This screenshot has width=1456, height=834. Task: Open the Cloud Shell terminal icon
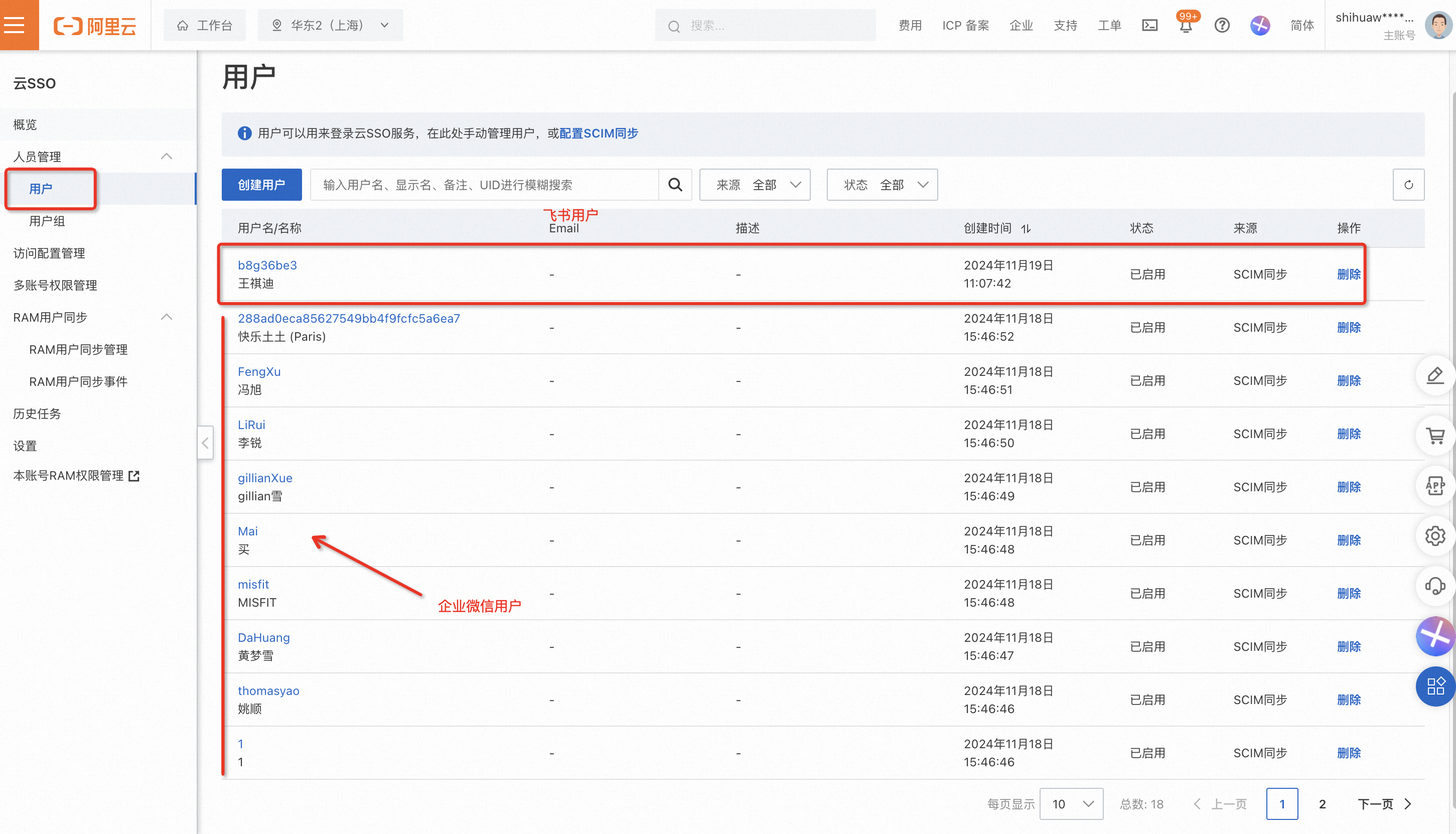point(1149,25)
